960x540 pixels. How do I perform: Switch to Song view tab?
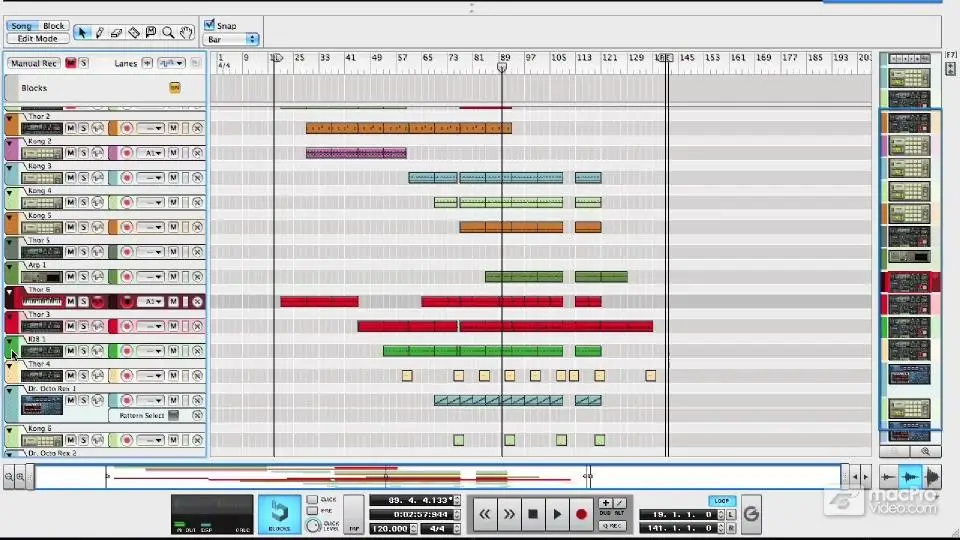coord(21,26)
